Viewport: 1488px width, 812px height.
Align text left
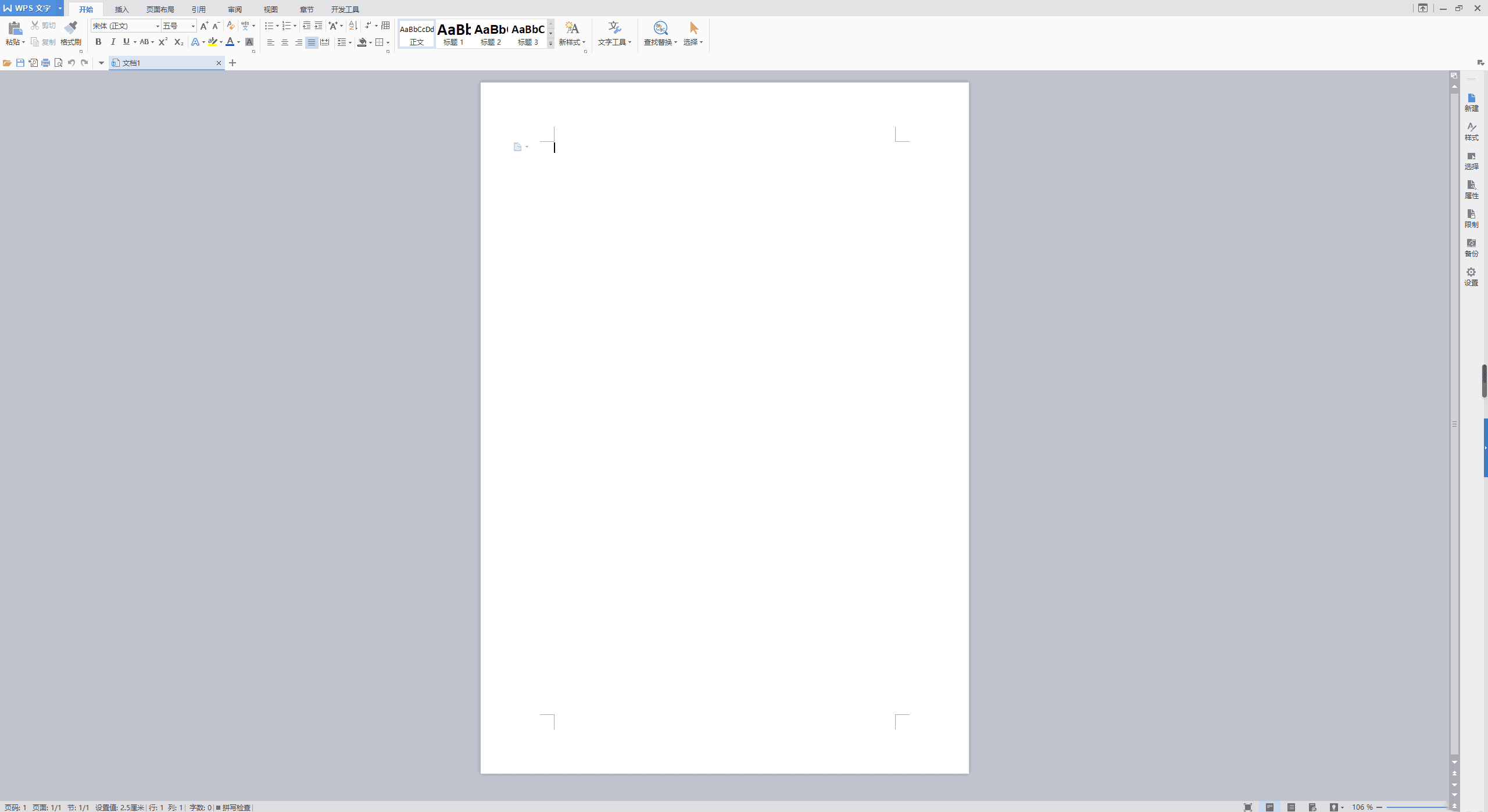pyautogui.click(x=270, y=42)
